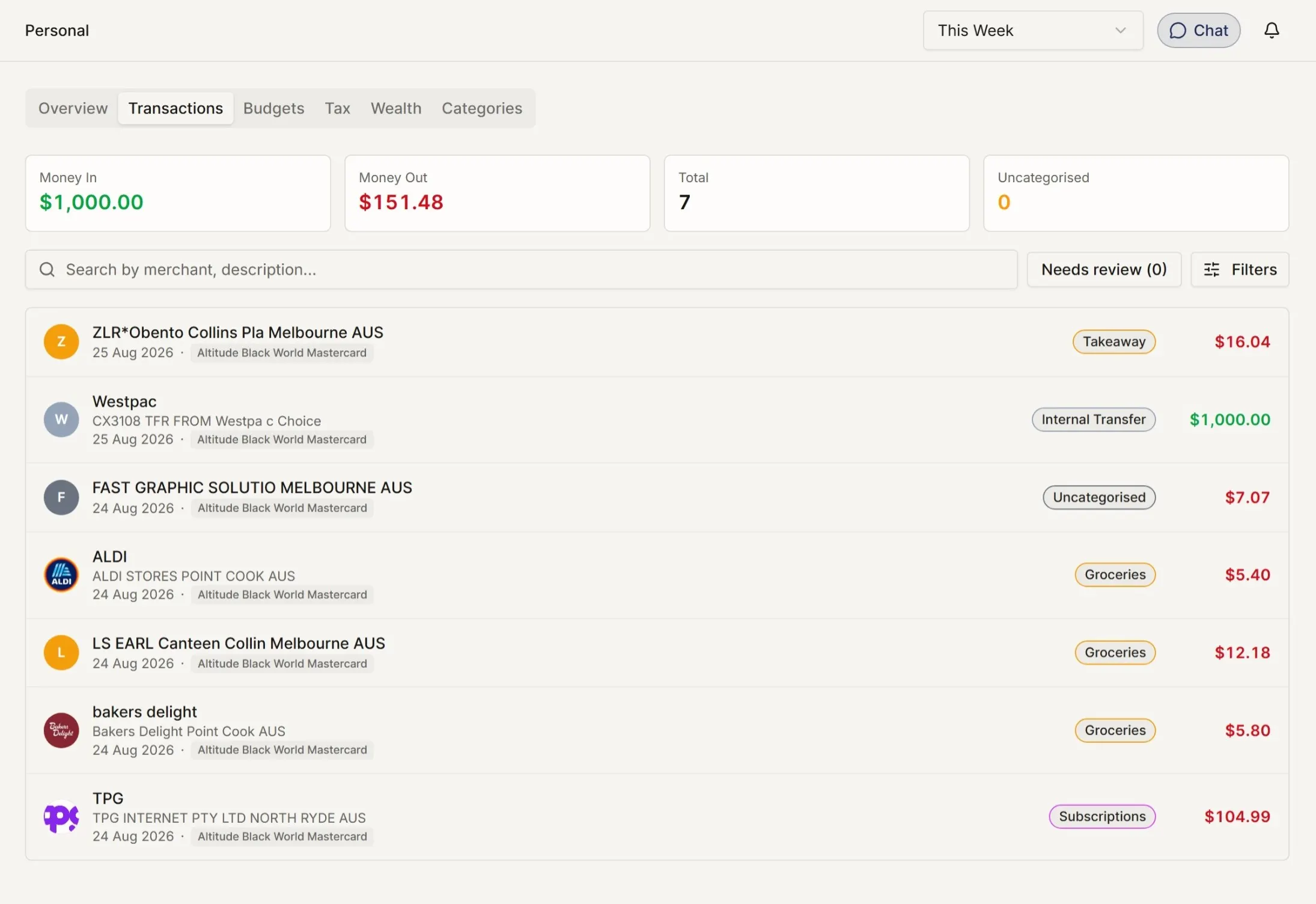Click the Personal workspace title
Screen dimensions: 1316x904
57,31
